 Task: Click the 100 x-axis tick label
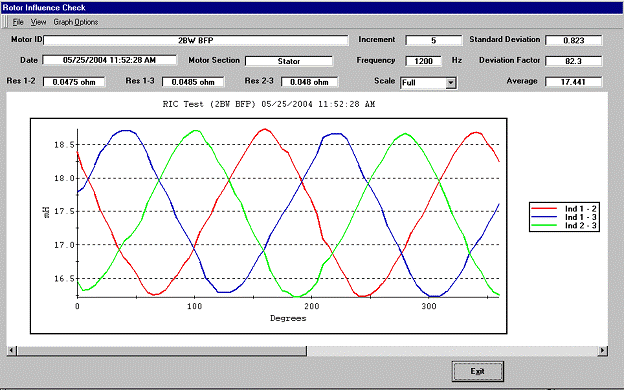click(194, 306)
